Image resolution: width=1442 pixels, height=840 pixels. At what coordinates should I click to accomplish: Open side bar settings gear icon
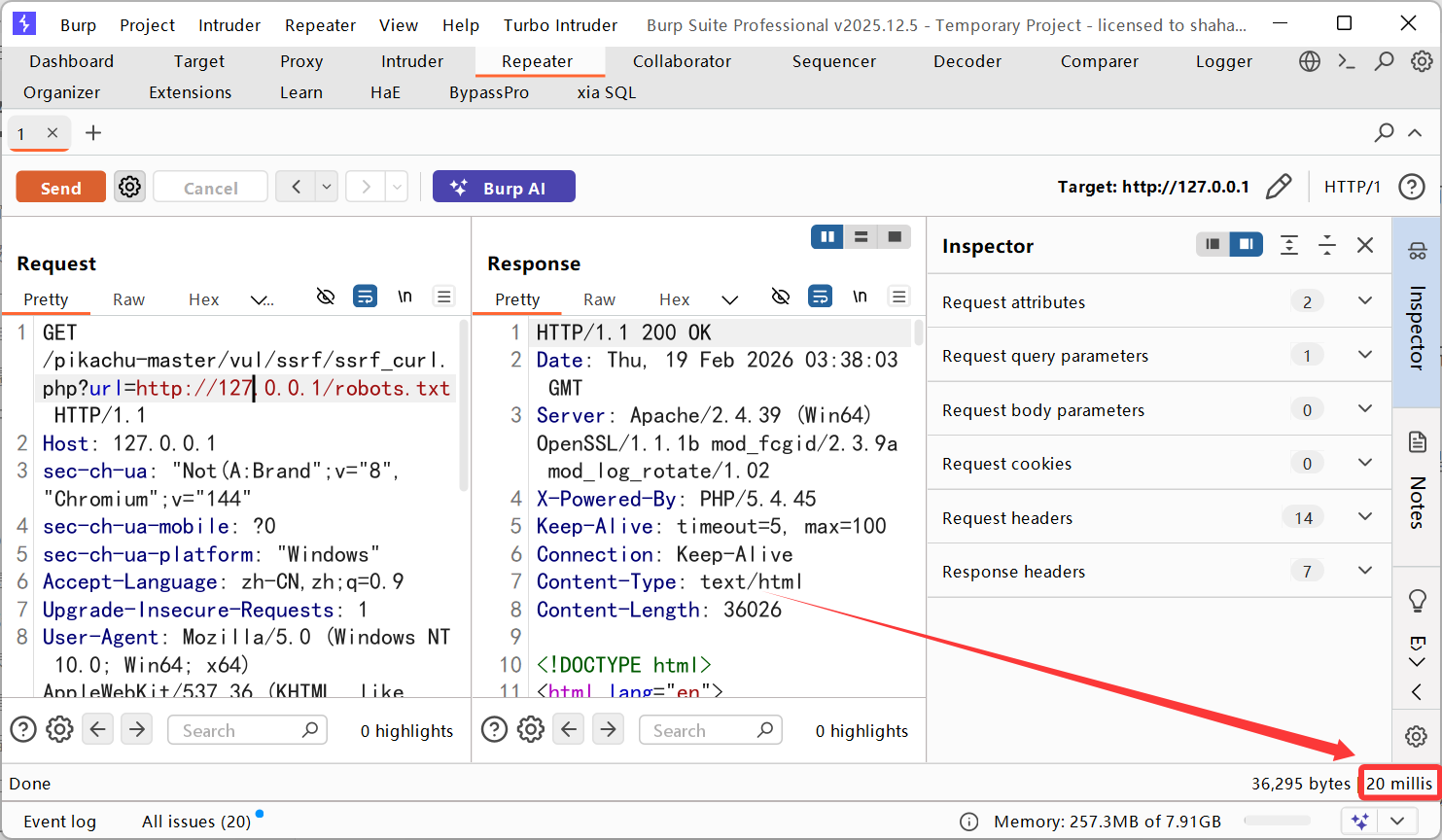point(1418,737)
